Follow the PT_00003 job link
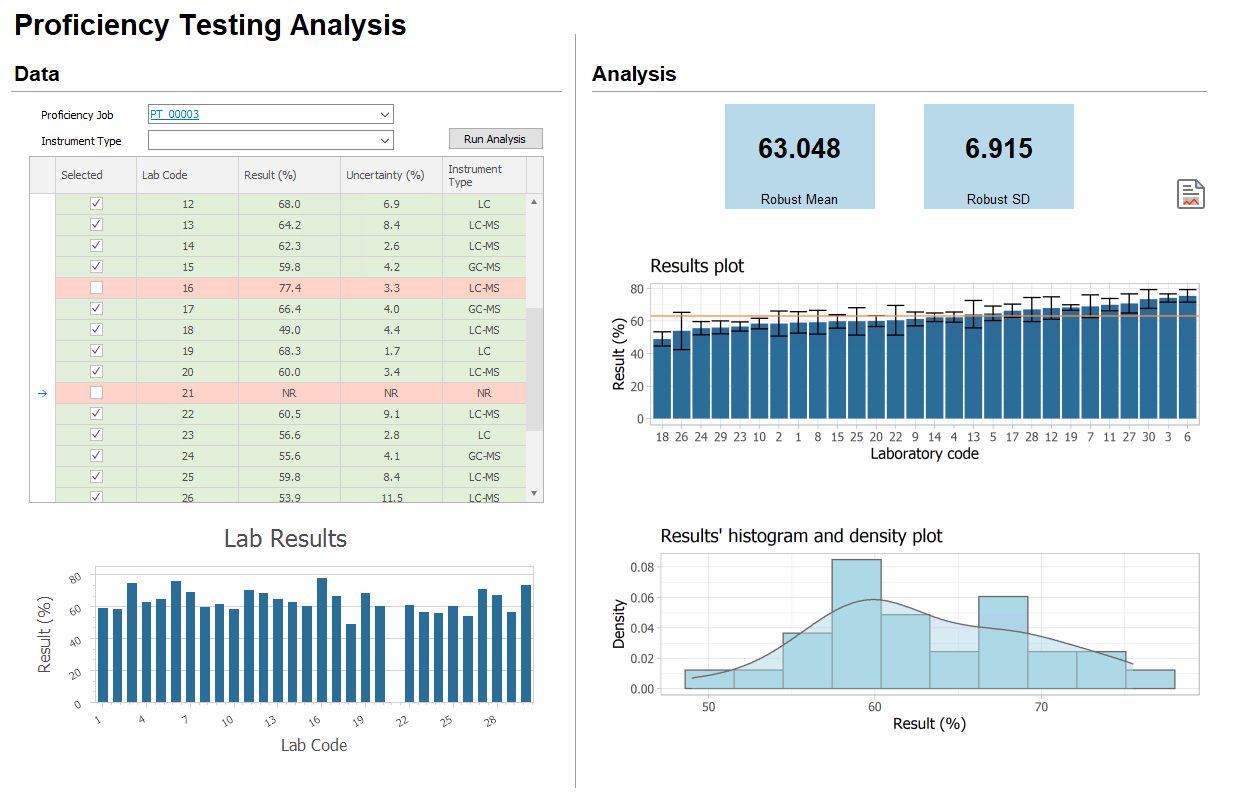The height and width of the screenshot is (793, 1233). pos(175,115)
